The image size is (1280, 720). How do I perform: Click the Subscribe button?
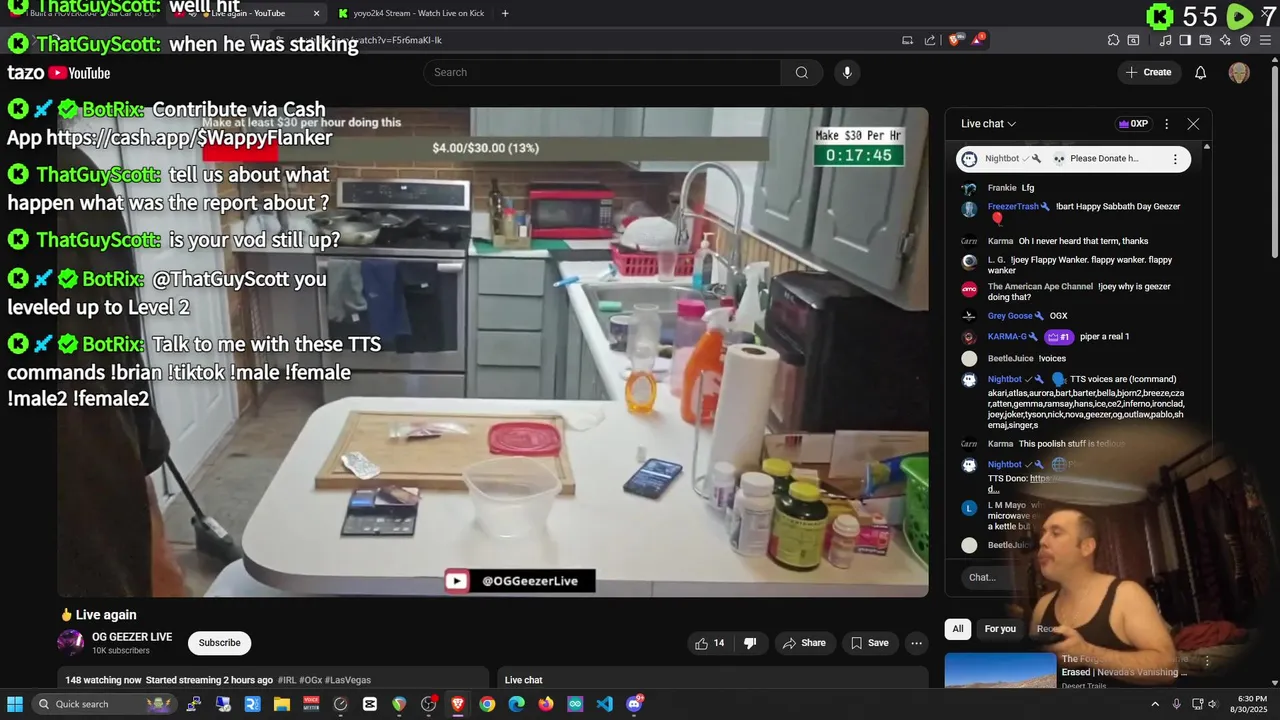click(x=219, y=643)
